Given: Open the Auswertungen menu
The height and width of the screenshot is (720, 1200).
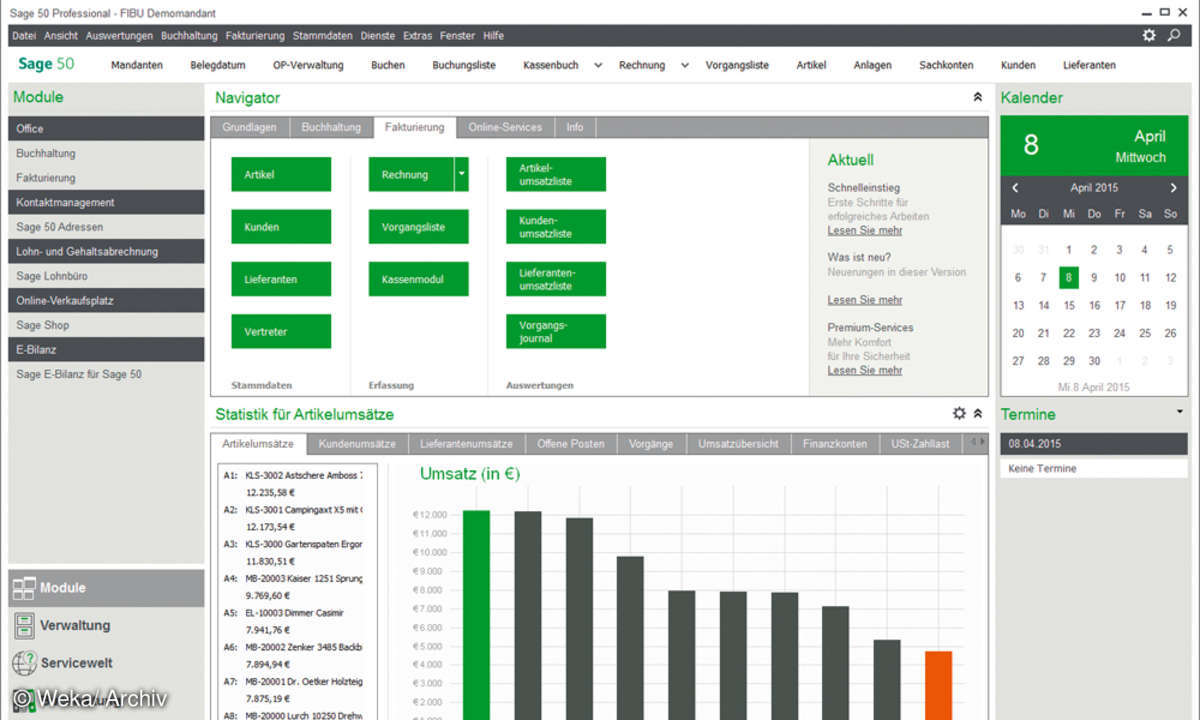Looking at the screenshot, I should (119, 35).
